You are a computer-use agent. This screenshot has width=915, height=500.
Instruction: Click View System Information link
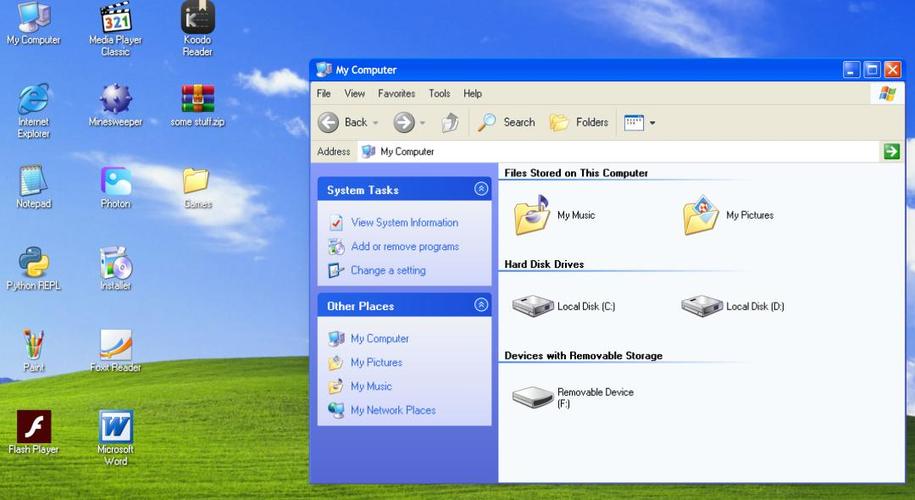[x=404, y=223]
